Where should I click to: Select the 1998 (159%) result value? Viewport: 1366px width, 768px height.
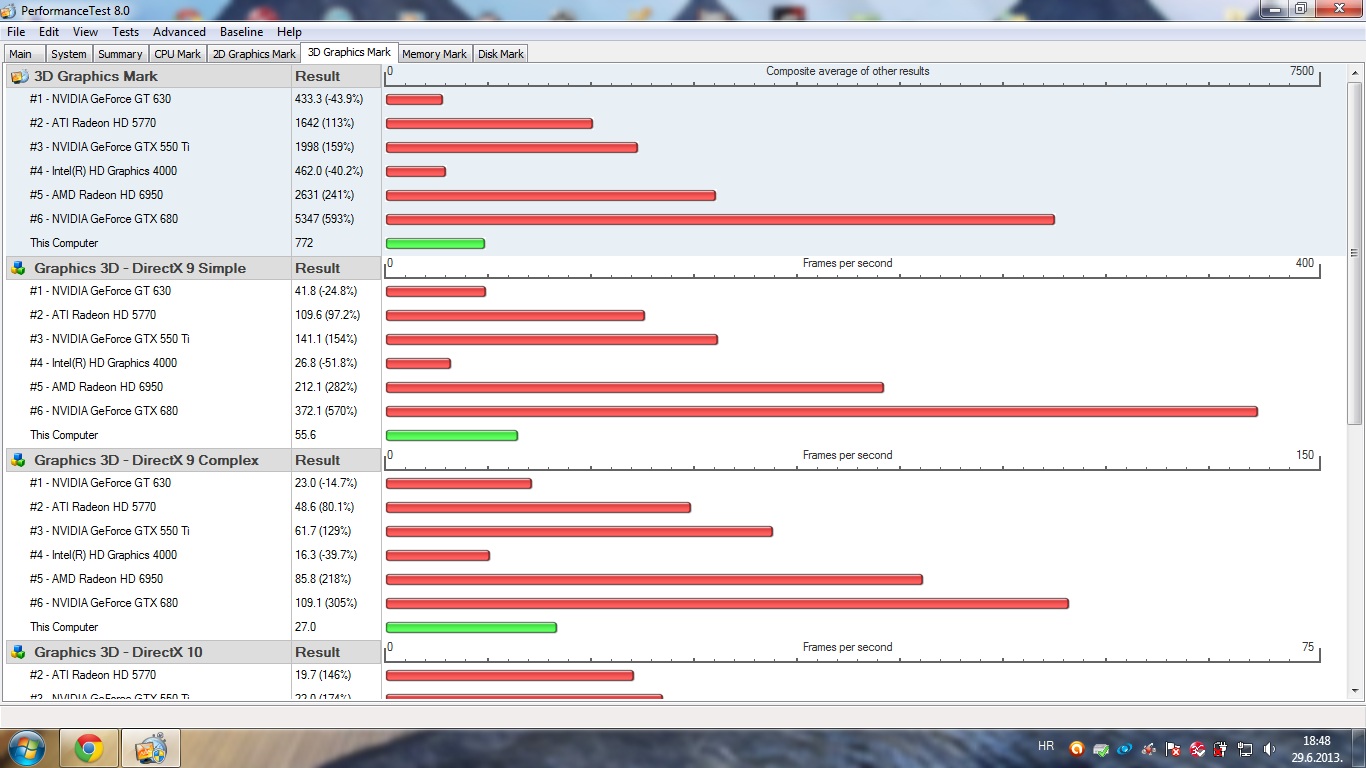click(324, 147)
